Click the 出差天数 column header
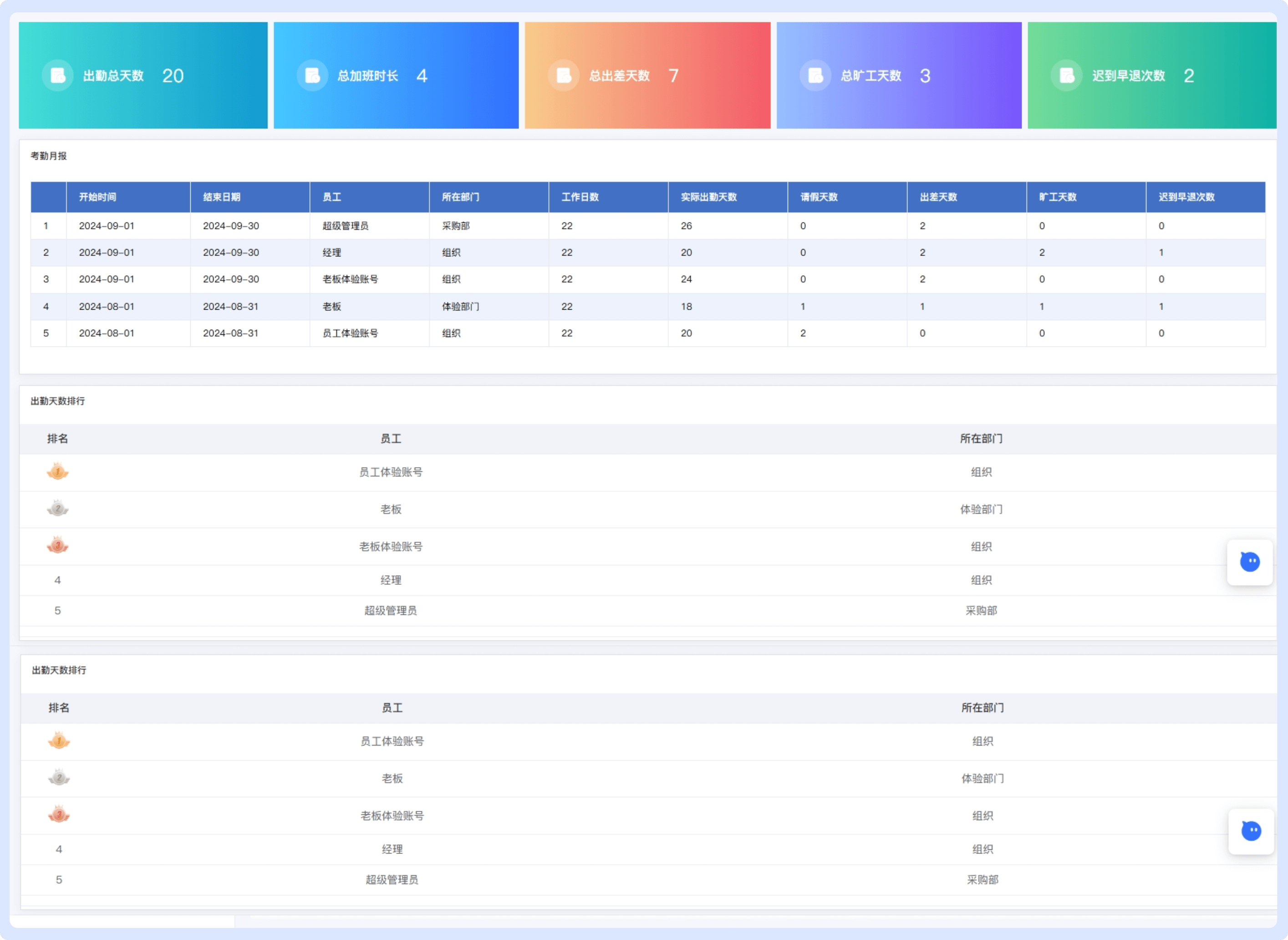Image resolution: width=1288 pixels, height=940 pixels. click(938, 197)
